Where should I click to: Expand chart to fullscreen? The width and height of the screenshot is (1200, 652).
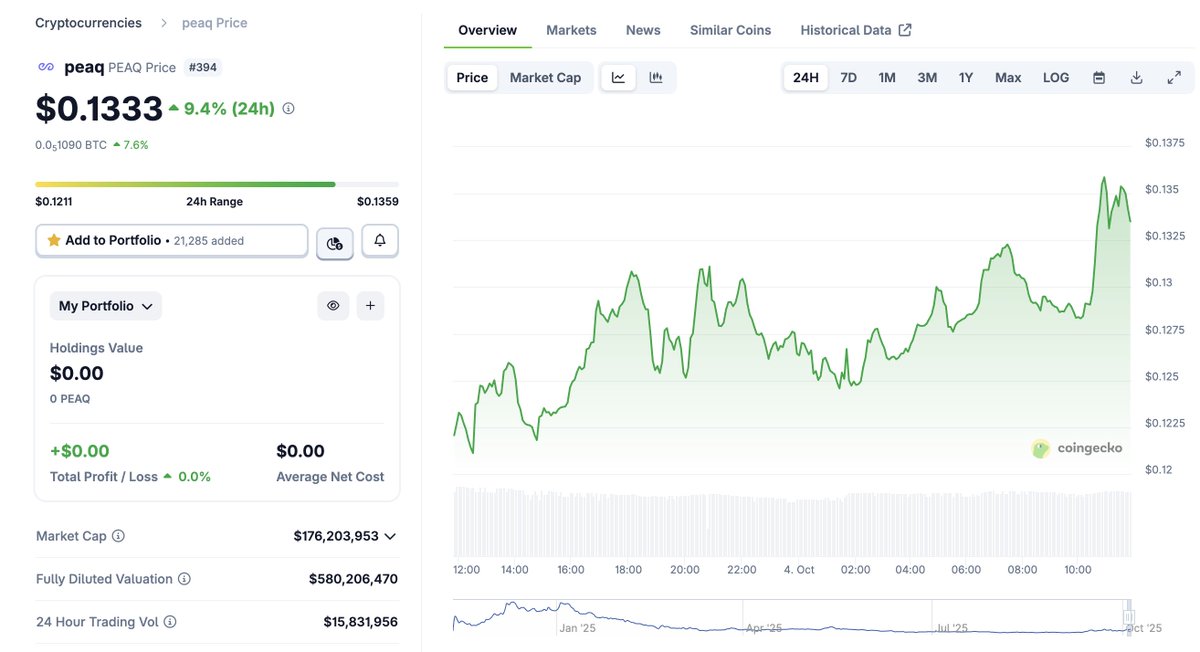pos(1174,77)
